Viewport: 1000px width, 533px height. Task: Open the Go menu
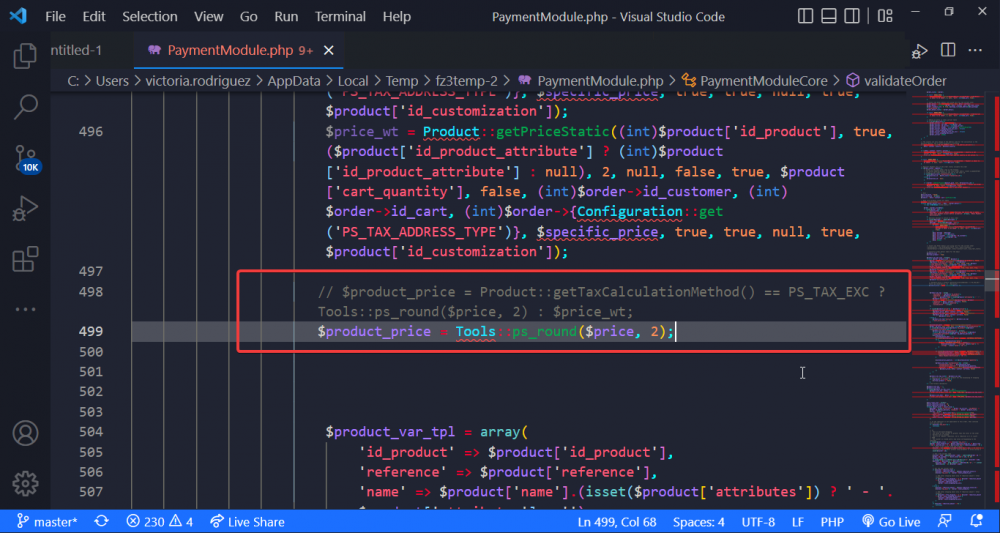click(x=249, y=17)
